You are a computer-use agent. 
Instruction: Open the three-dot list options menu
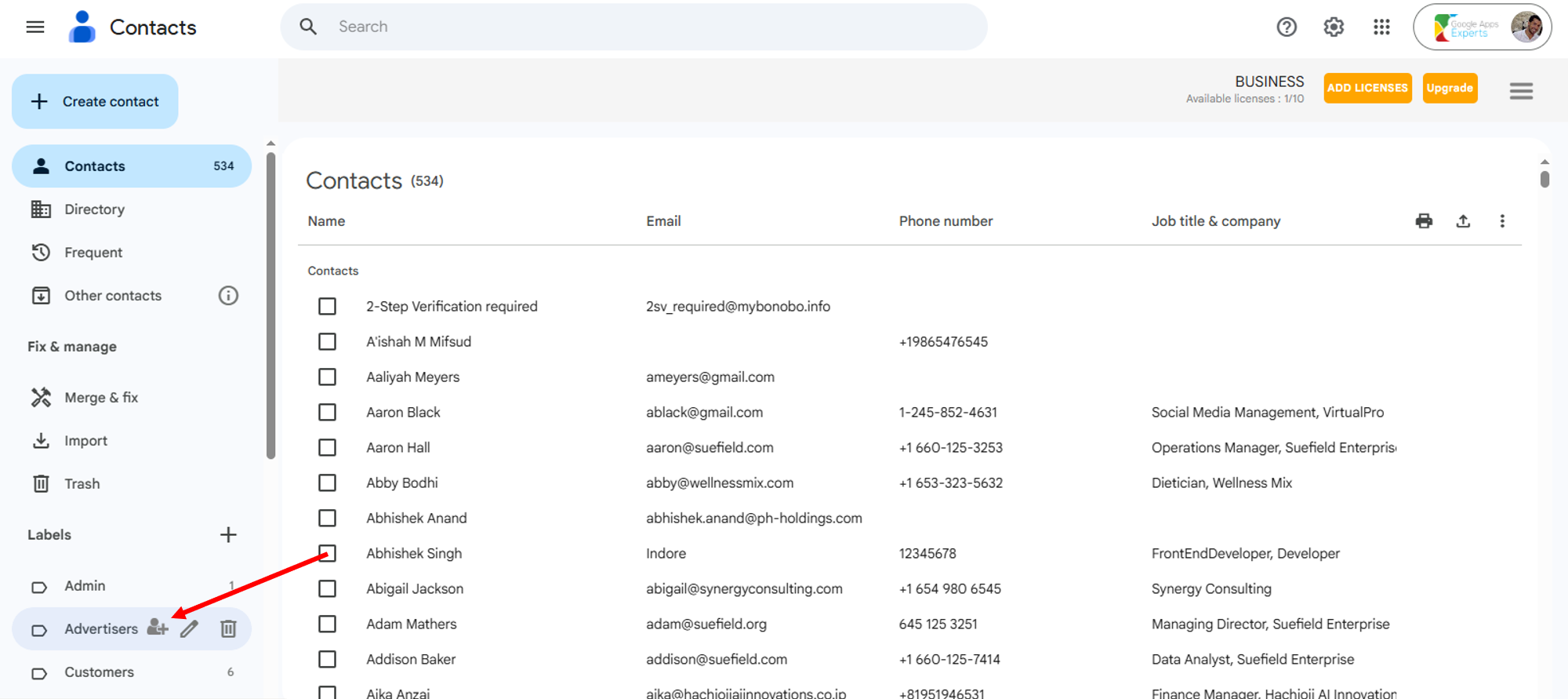coord(1502,221)
